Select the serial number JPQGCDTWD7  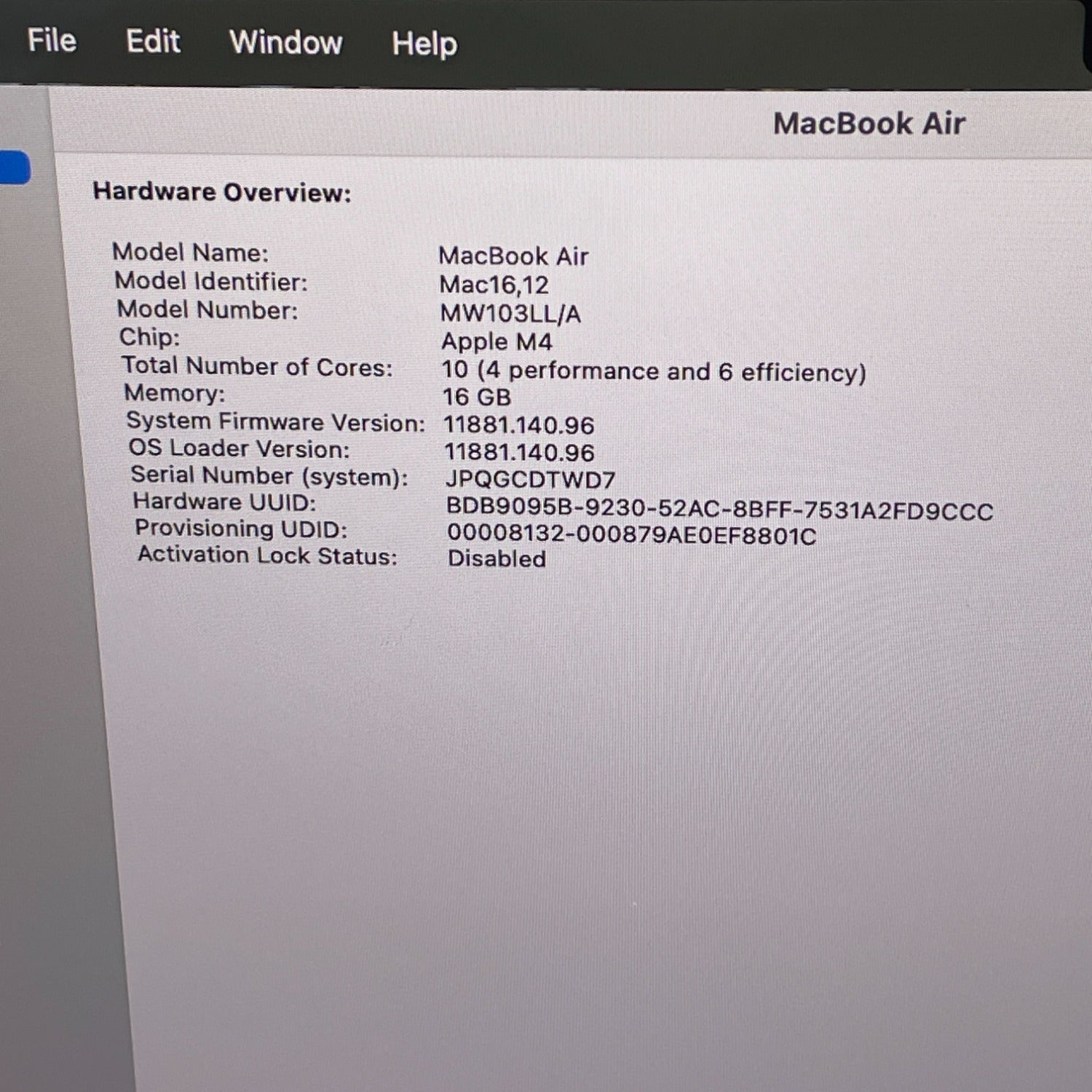pyautogui.click(x=530, y=480)
